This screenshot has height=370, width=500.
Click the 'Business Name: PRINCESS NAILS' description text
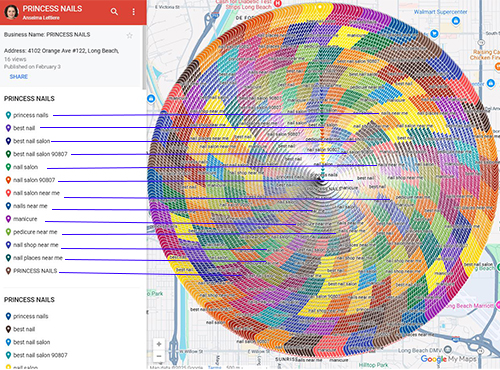point(47,35)
